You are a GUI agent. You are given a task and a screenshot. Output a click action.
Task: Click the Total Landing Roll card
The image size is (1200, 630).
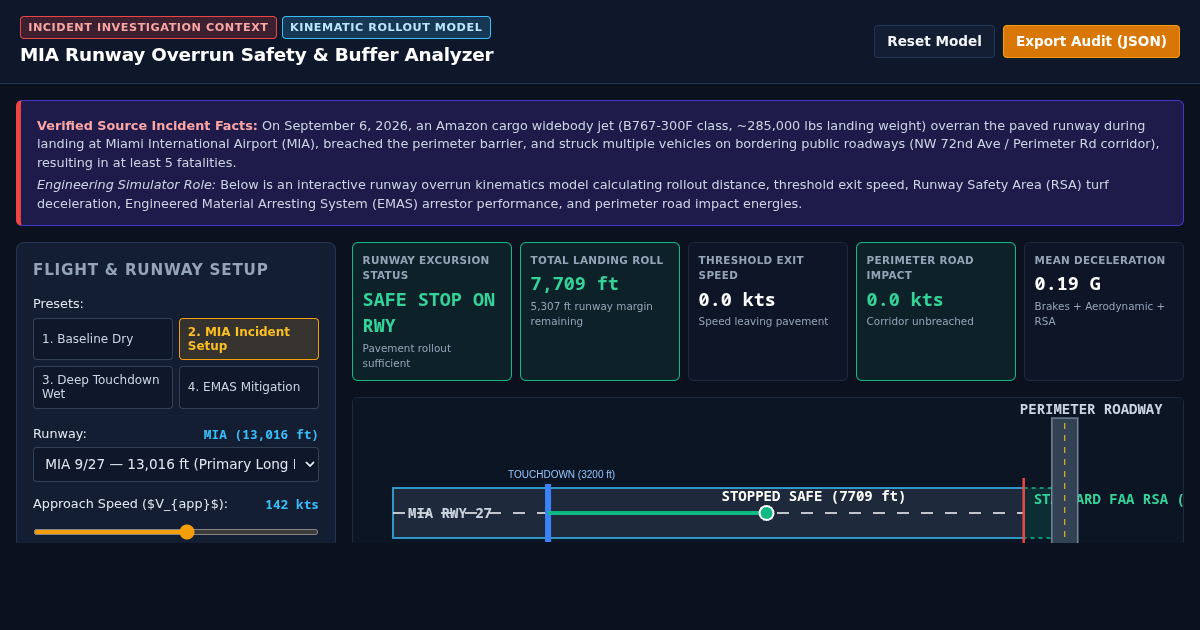(x=600, y=311)
